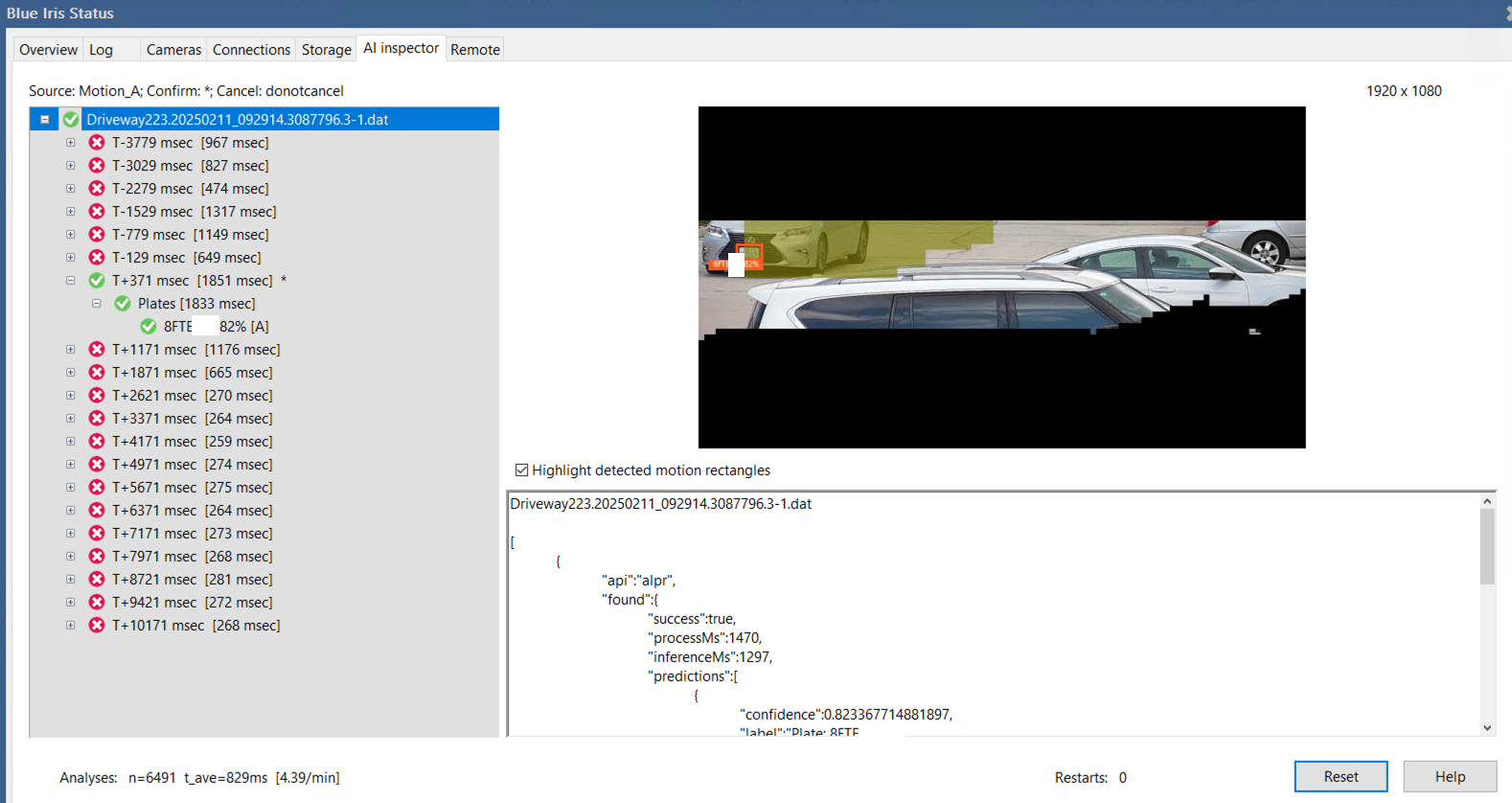Select Driveway223.20250211_092914 .dat tree entry
The height and width of the screenshot is (803, 1512).
237,120
